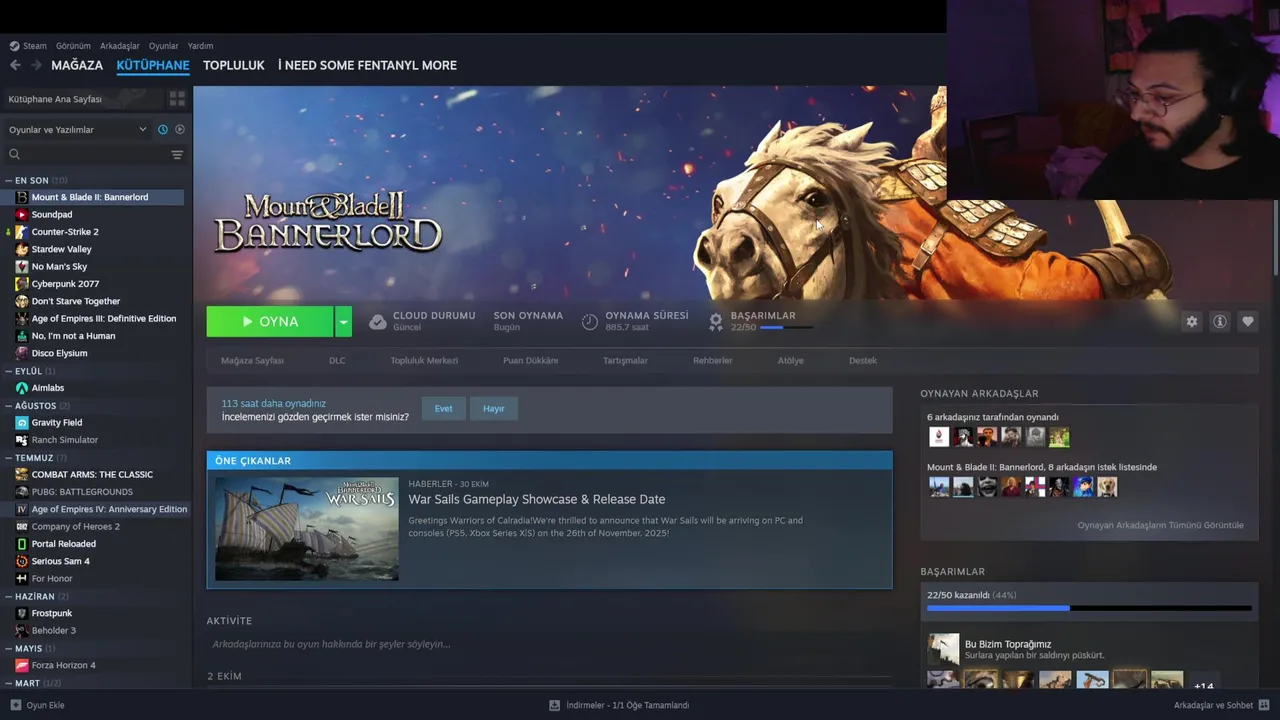Click Evet to review your review
1280x720 pixels.
click(x=443, y=408)
